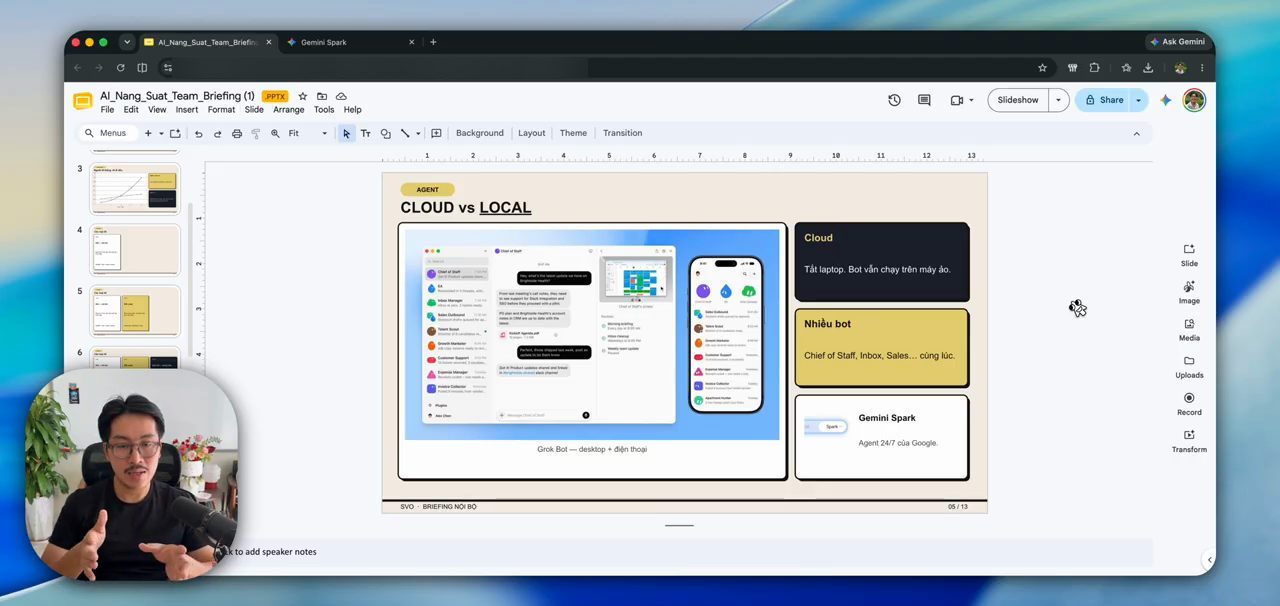Select slide 4 thumbnail
The height and width of the screenshot is (606, 1280).
(x=135, y=250)
